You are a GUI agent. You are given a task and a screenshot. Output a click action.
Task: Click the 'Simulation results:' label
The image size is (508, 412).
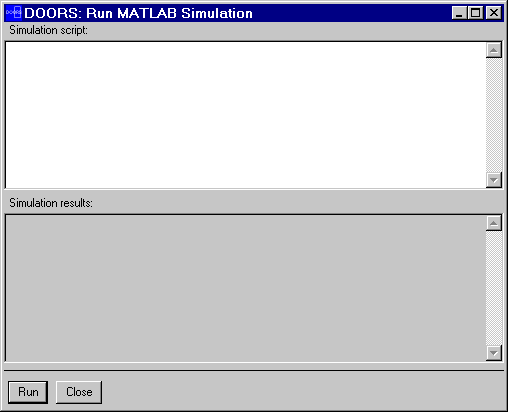51,203
